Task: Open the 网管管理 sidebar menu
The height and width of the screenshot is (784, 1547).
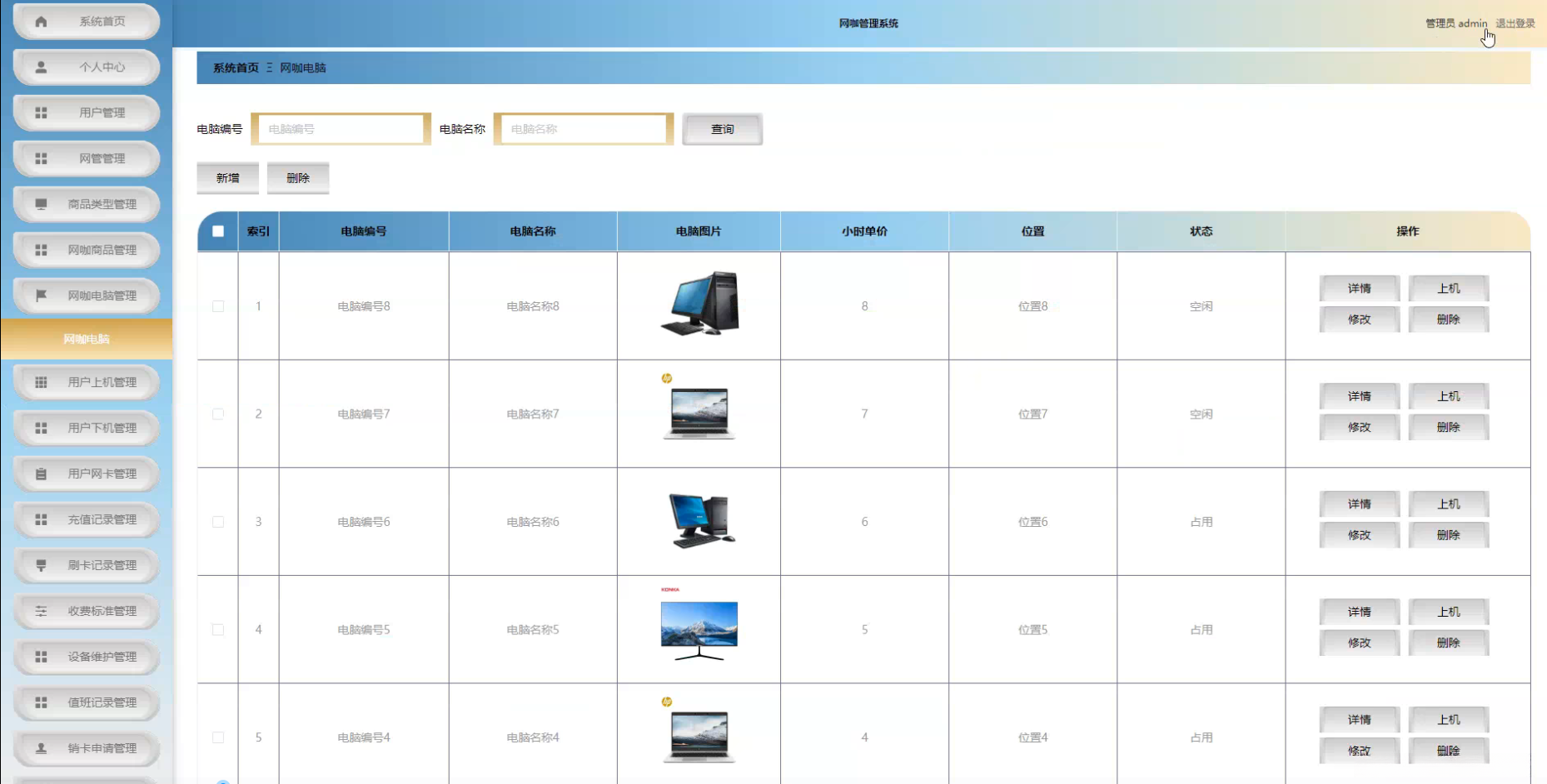Action: [87, 158]
